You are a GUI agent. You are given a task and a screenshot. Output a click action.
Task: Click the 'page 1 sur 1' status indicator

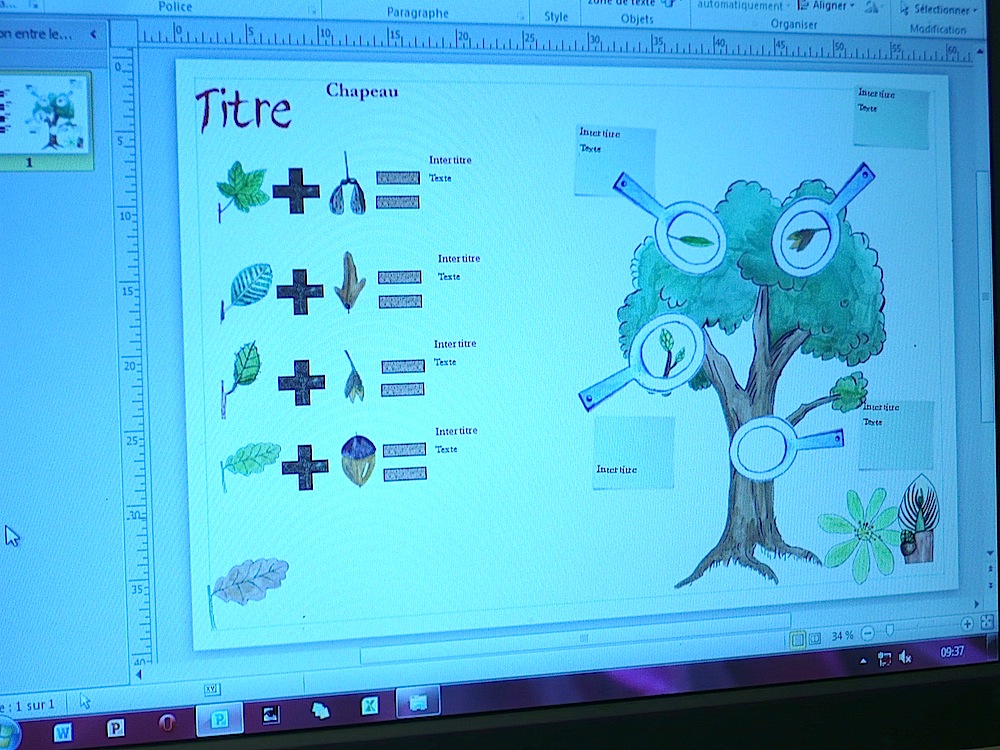click(x=29, y=705)
